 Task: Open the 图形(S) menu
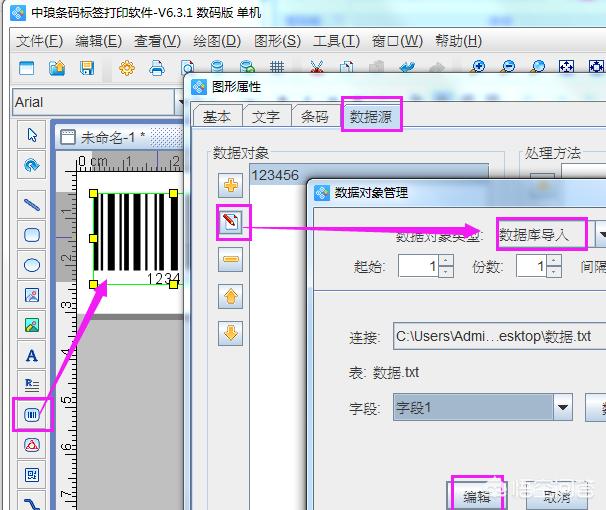coord(277,41)
